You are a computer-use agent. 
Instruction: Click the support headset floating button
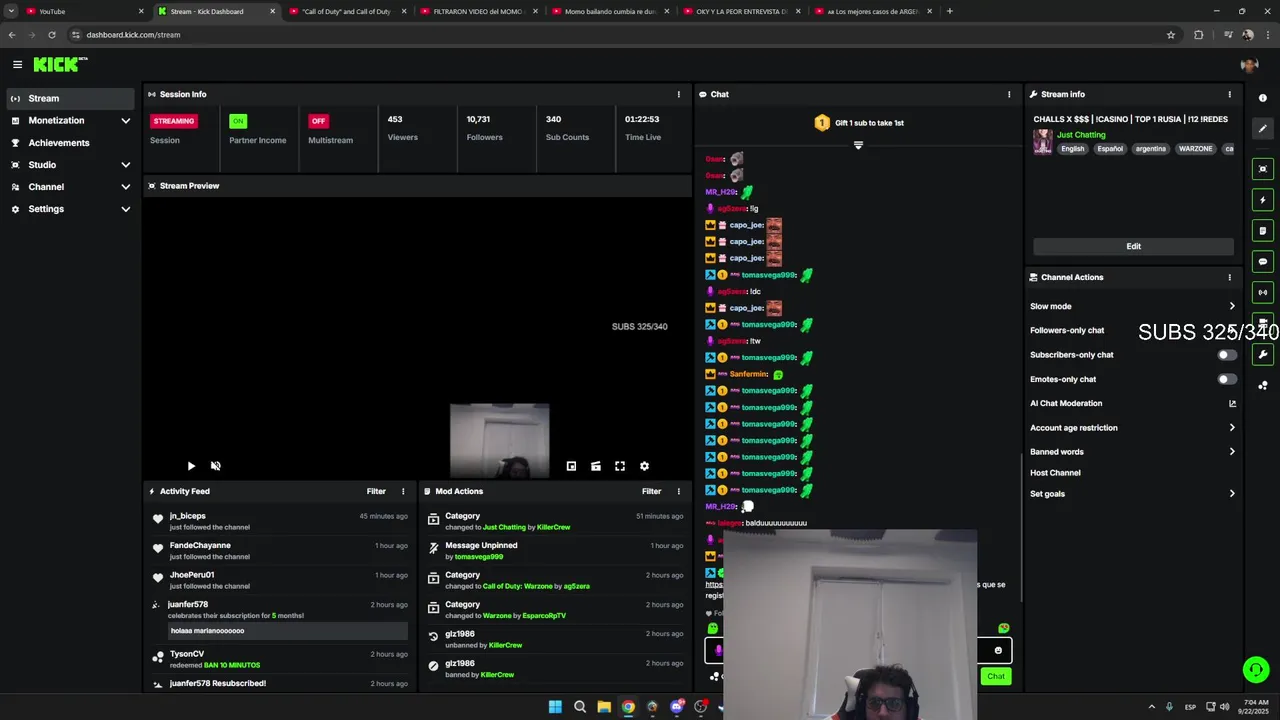pos(1256,670)
